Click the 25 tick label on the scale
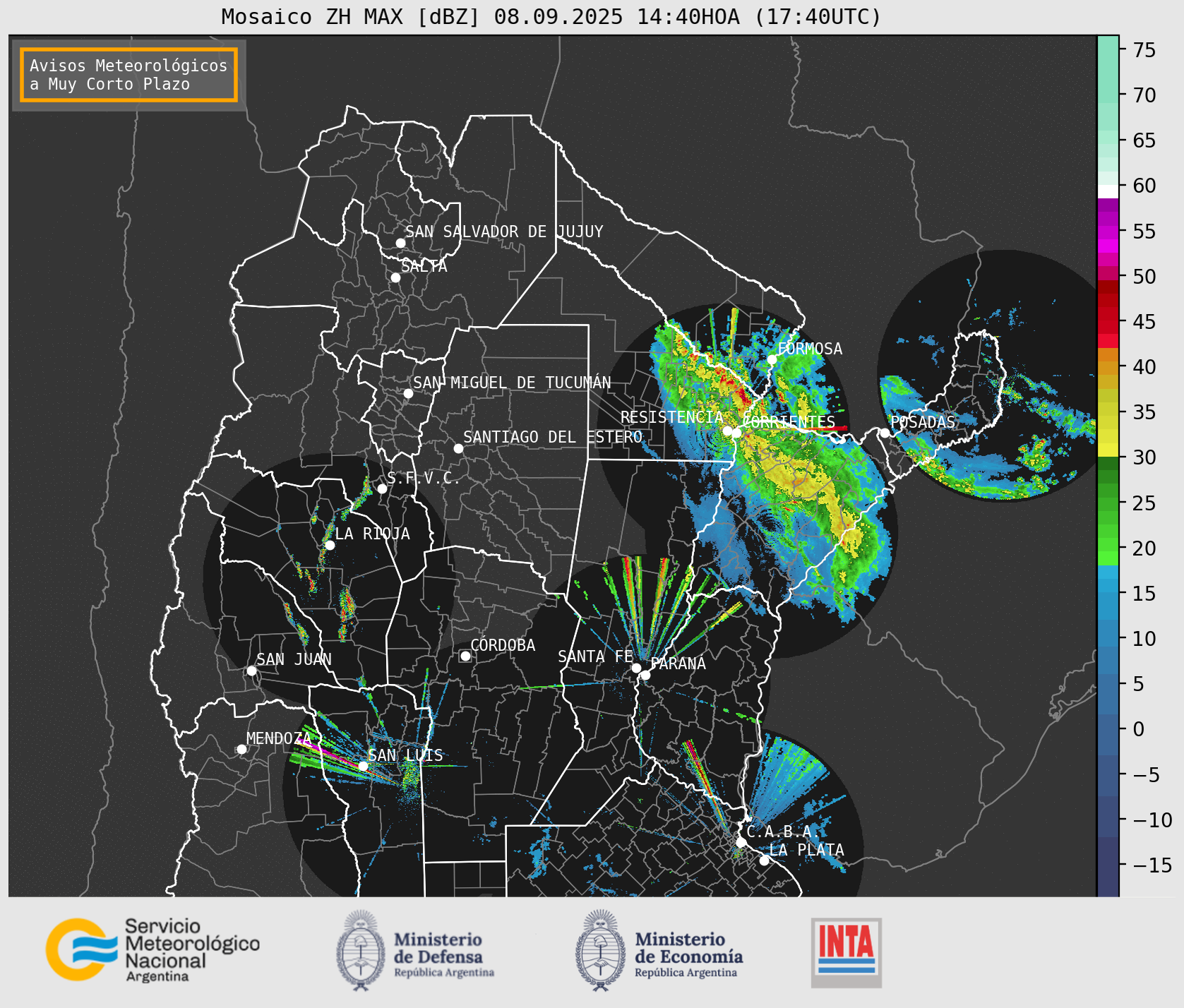Image resolution: width=1184 pixels, height=1008 pixels. coord(1144,503)
